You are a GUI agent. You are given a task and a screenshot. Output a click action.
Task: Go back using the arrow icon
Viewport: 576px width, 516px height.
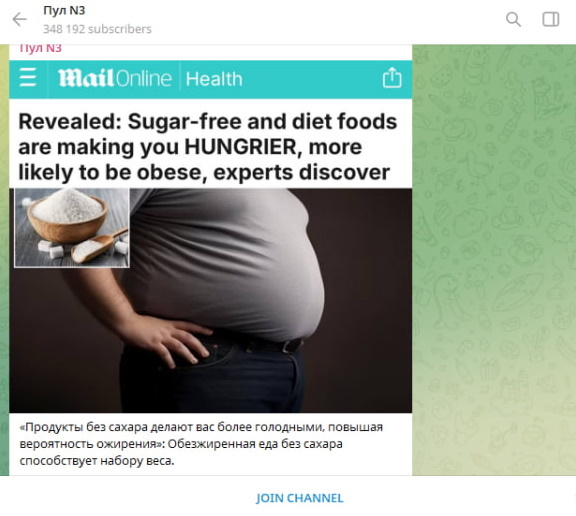point(19,19)
